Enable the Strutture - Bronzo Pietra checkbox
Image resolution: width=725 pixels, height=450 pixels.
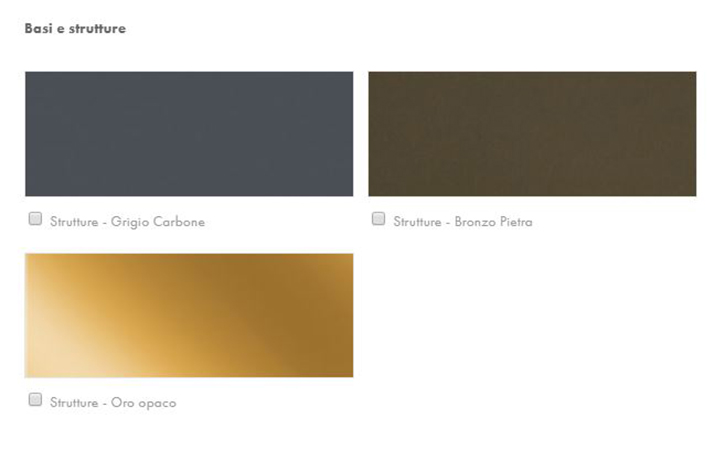coord(378,218)
